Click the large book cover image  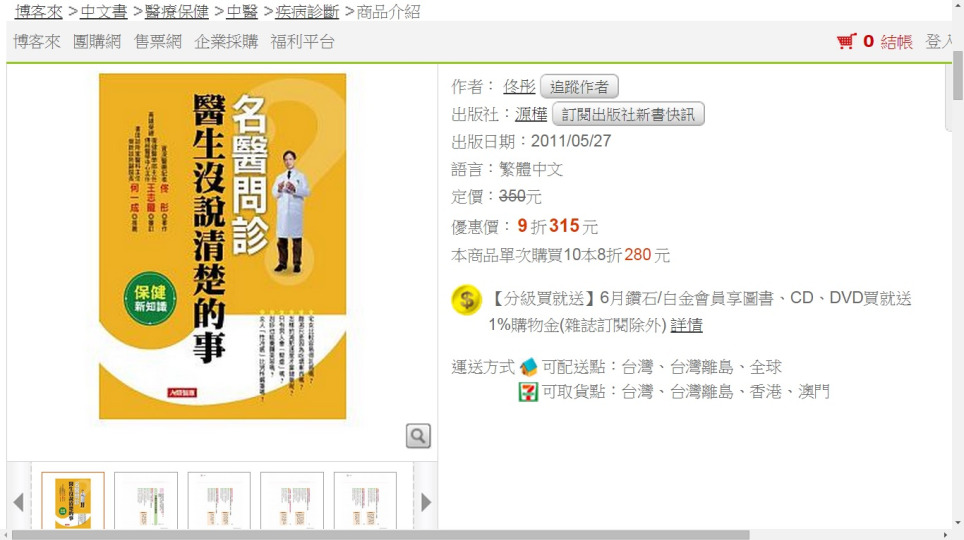click(x=223, y=246)
